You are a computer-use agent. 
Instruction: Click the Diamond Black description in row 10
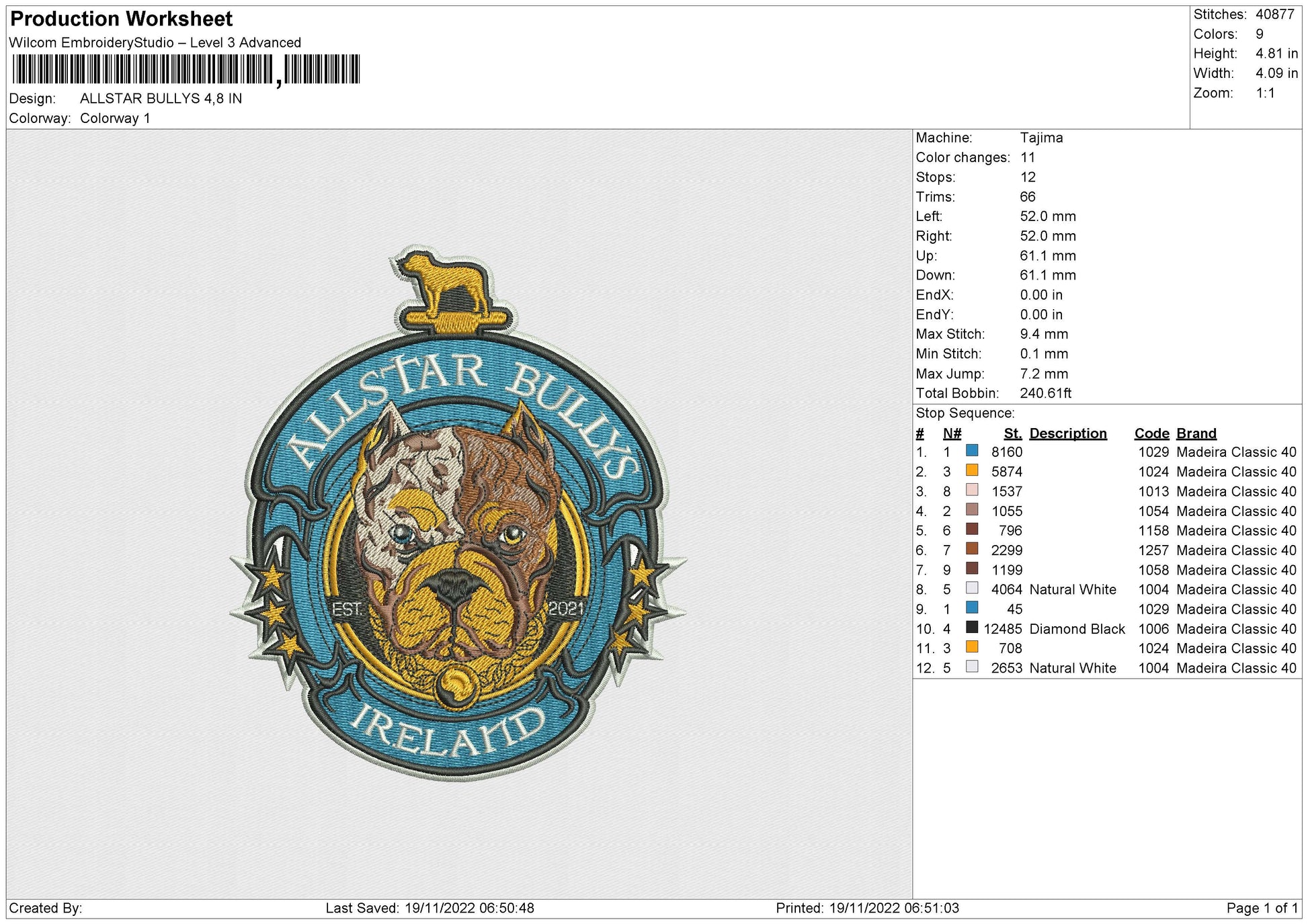1077,629
